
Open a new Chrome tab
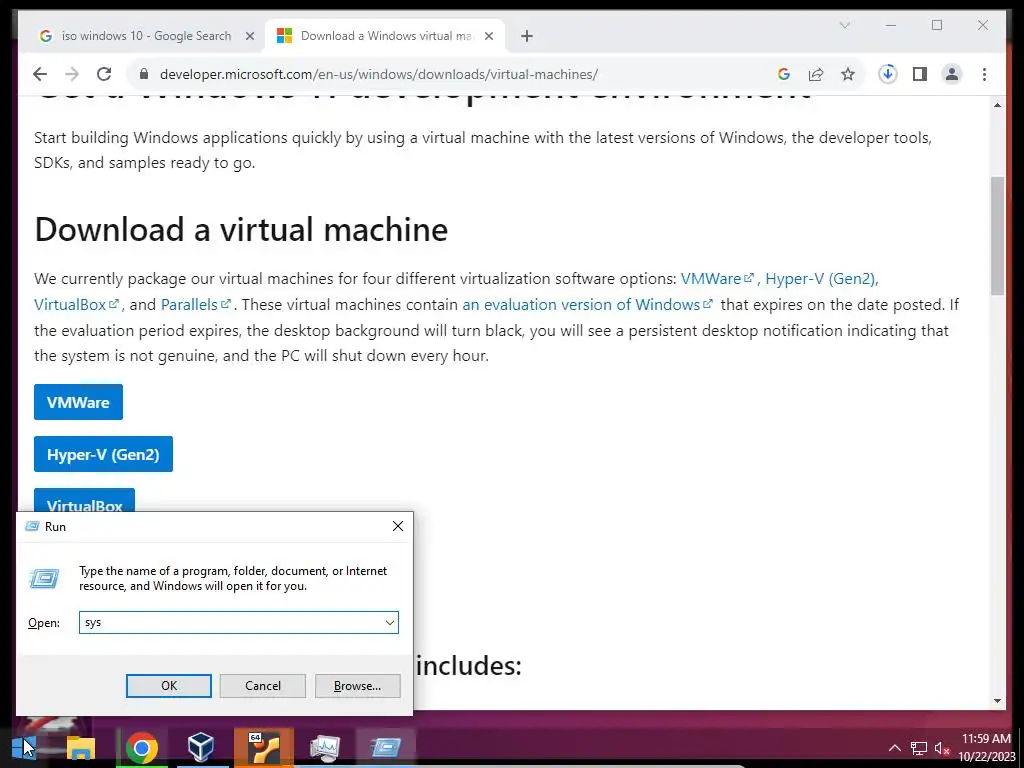pyautogui.click(x=527, y=36)
